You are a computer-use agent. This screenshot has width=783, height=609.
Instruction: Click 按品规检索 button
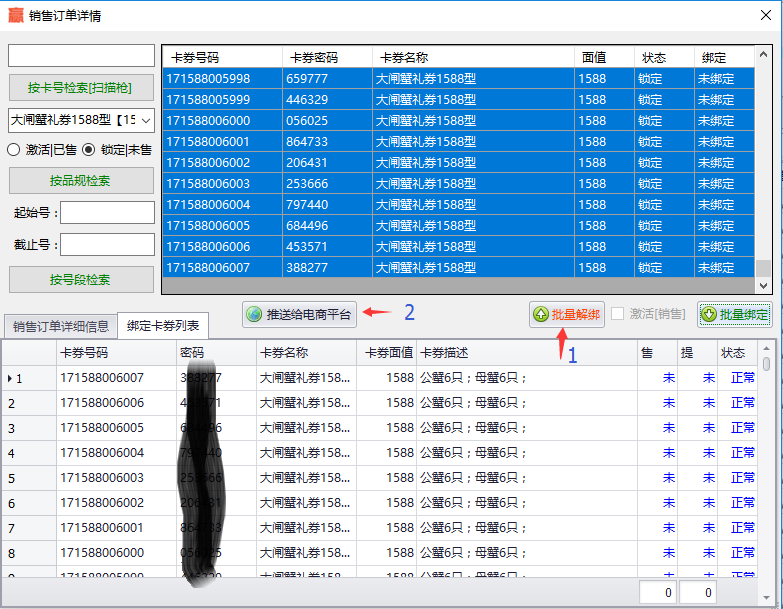pos(81,181)
